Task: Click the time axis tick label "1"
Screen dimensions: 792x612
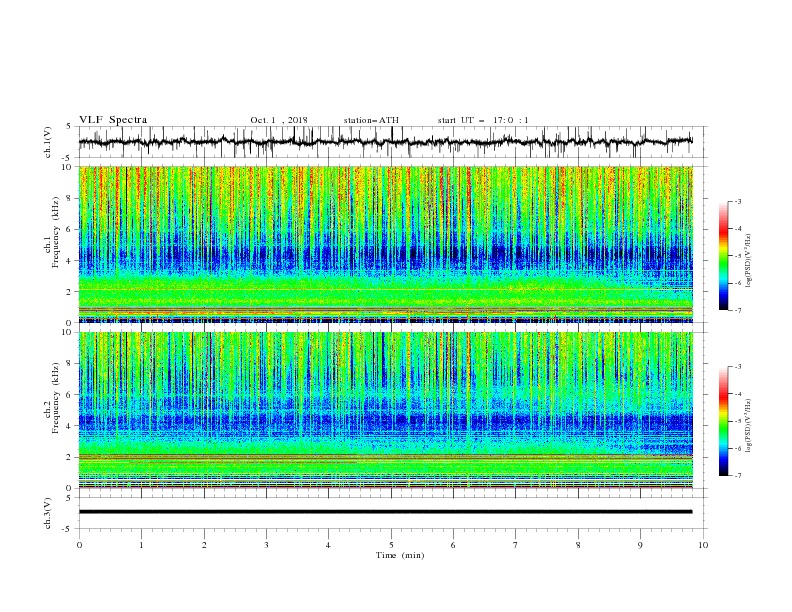Action: click(141, 545)
